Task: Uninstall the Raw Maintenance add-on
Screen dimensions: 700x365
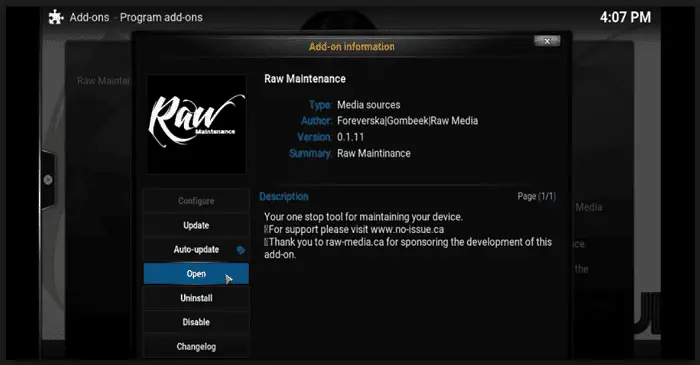Action: point(196,298)
